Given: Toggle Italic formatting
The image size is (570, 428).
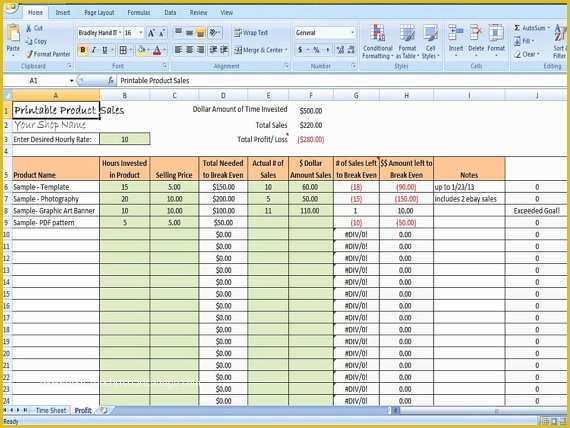Looking at the screenshot, I should point(94,50).
